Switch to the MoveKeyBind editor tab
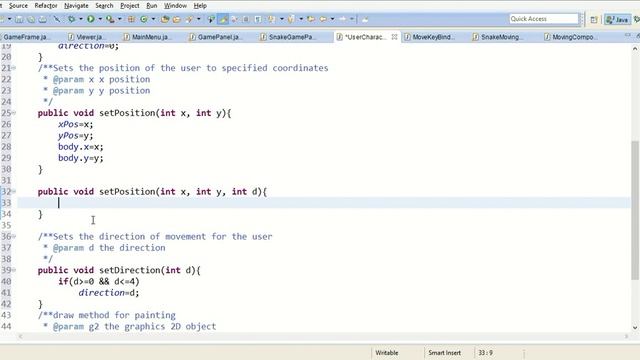Image resolution: width=640 pixels, height=360 pixels. [431, 37]
